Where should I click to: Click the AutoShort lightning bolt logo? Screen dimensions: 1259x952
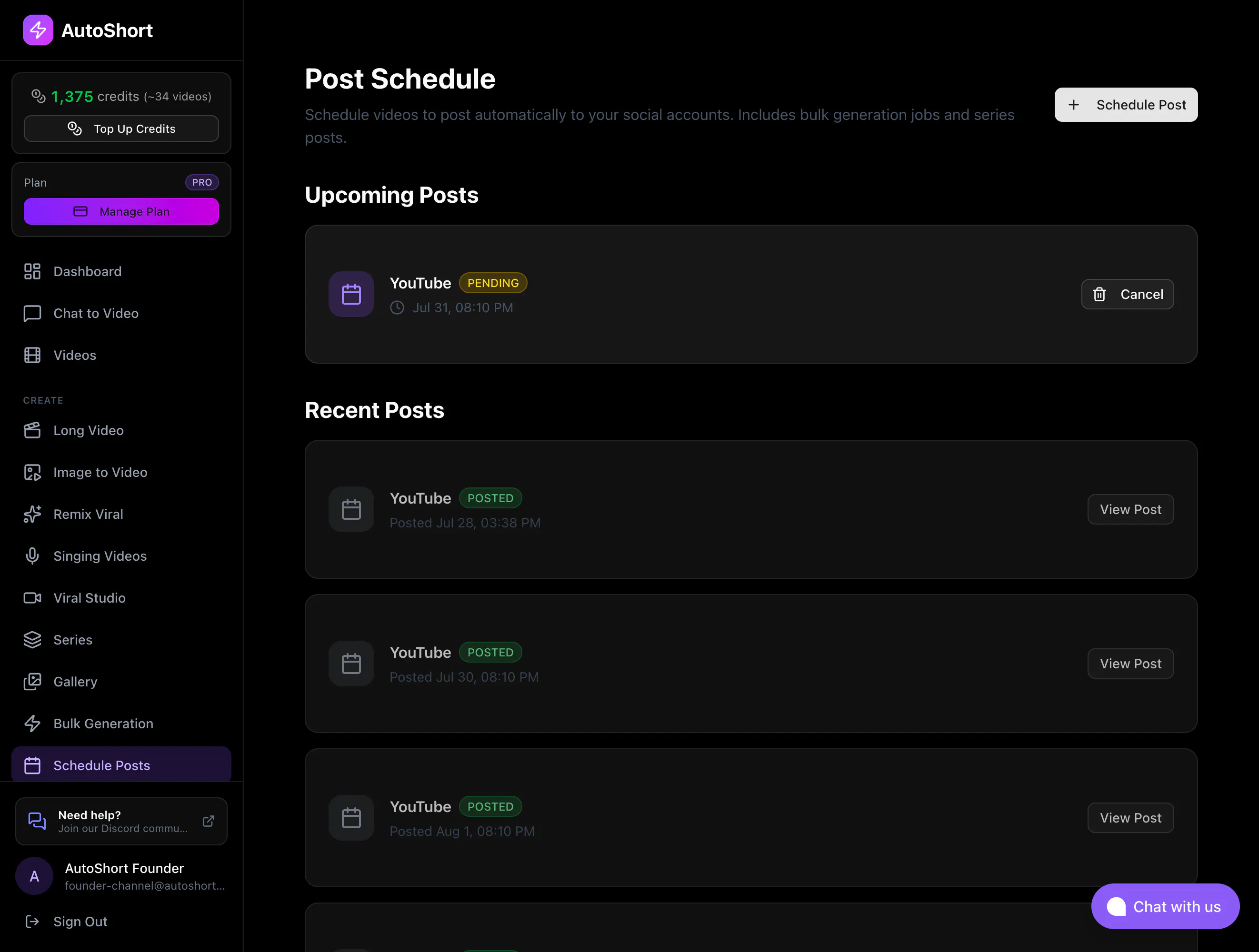pyautogui.click(x=38, y=30)
